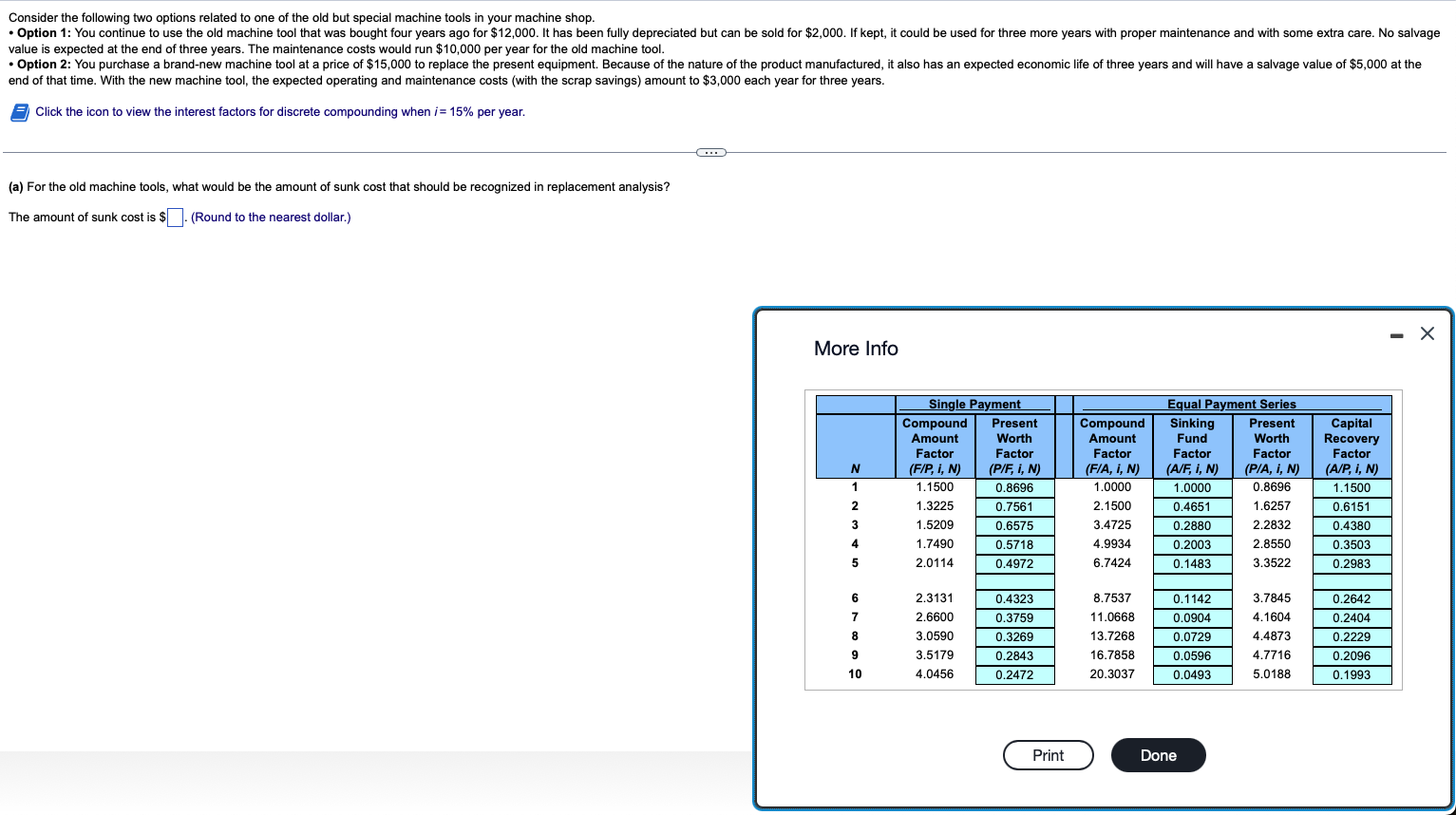Image resolution: width=1456 pixels, height=815 pixels.
Task: Select the More Info dialog title
Action: 856,349
